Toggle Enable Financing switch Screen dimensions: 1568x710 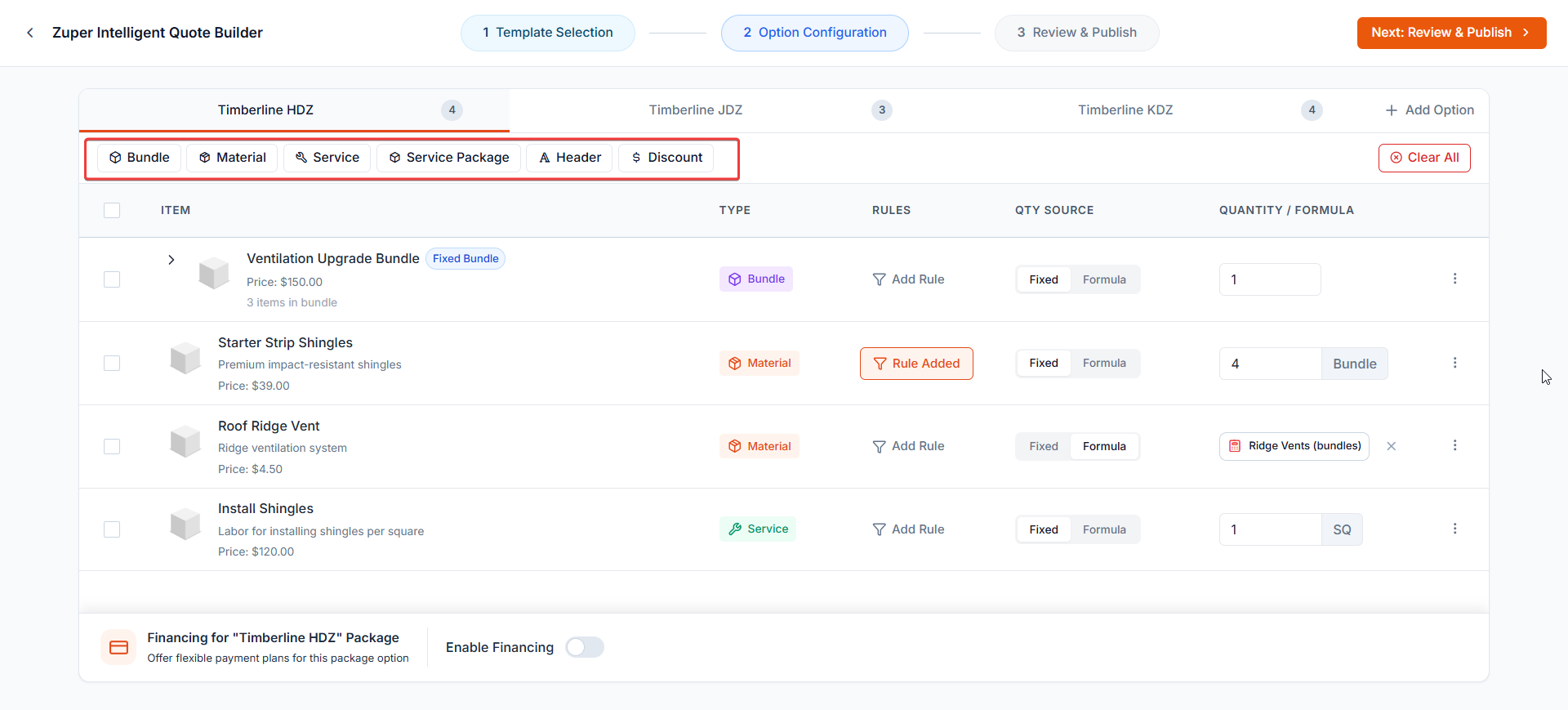[x=585, y=647]
